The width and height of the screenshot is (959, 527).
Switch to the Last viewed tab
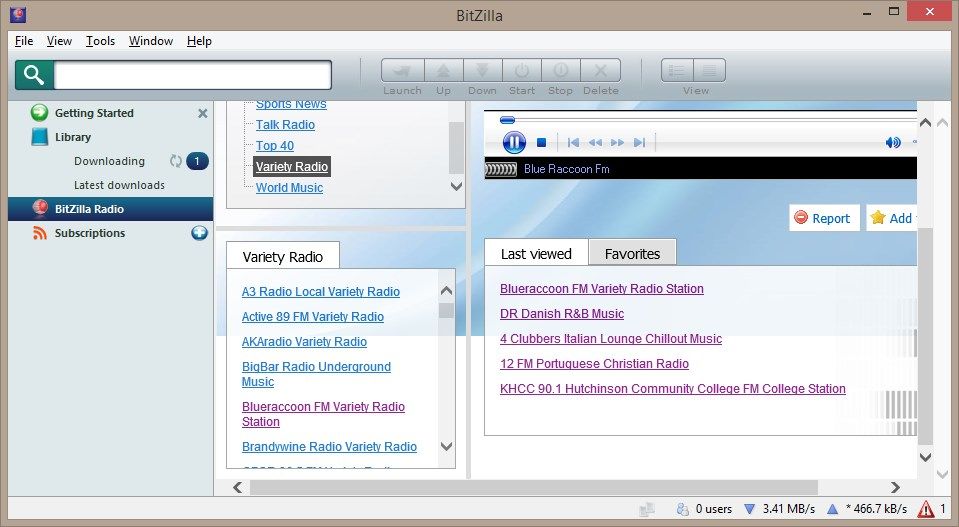[x=536, y=254]
